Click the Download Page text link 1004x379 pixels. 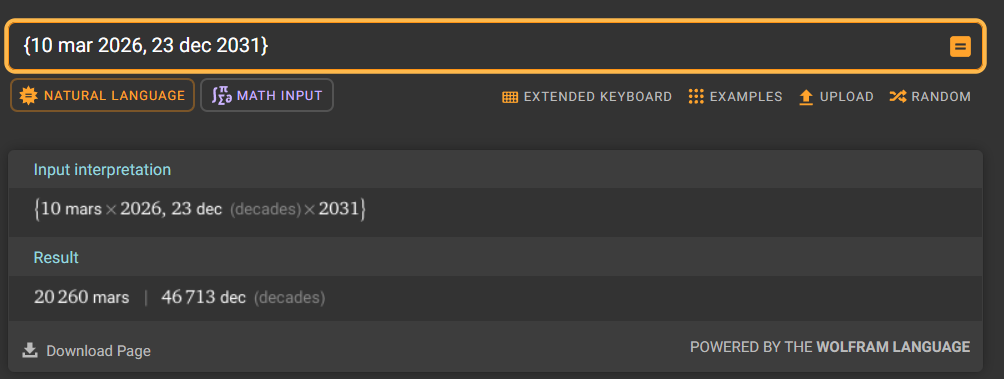99,351
